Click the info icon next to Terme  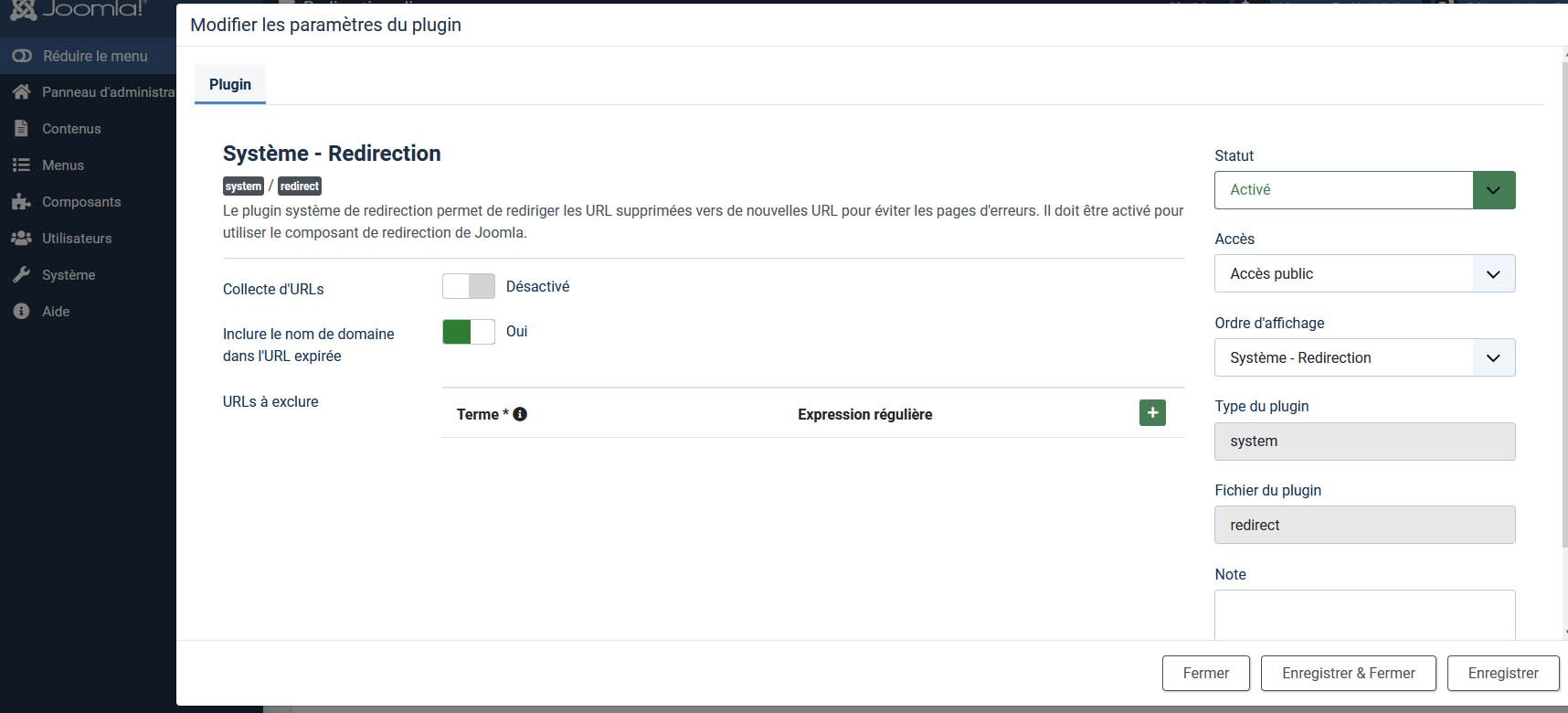click(x=520, y=414)
